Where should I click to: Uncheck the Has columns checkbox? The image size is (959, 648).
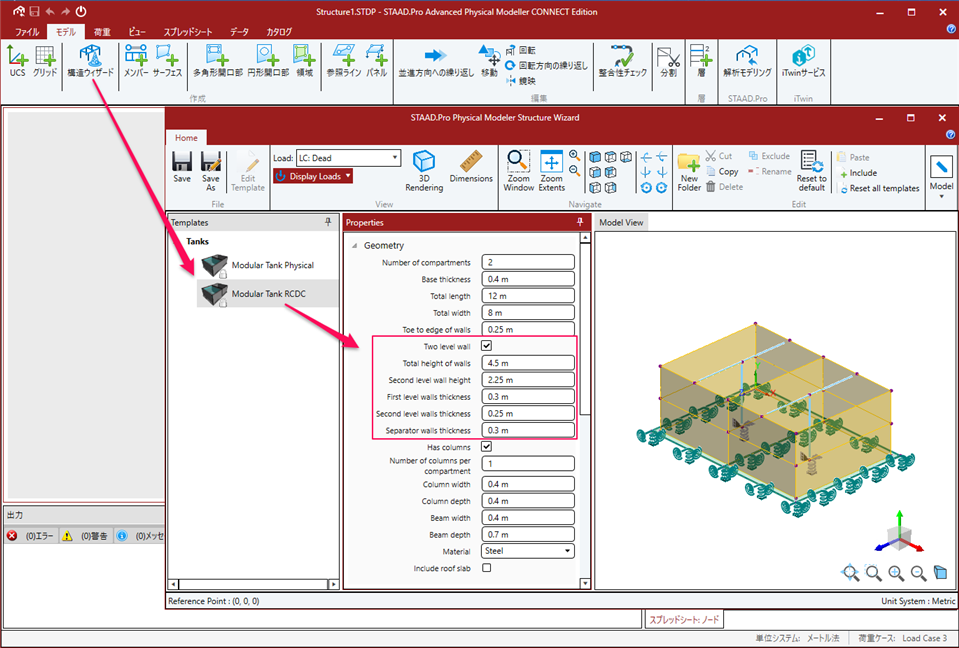click(x=486, y=447)
